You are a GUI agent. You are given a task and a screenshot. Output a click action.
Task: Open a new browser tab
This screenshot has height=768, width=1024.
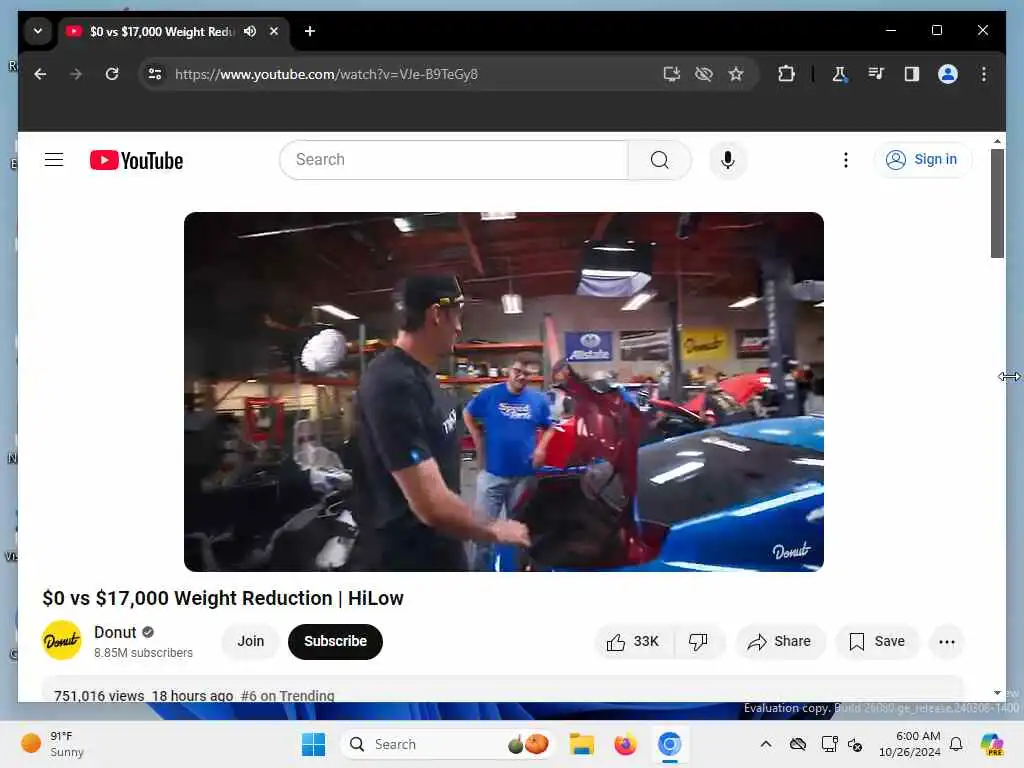click(310, 31)
